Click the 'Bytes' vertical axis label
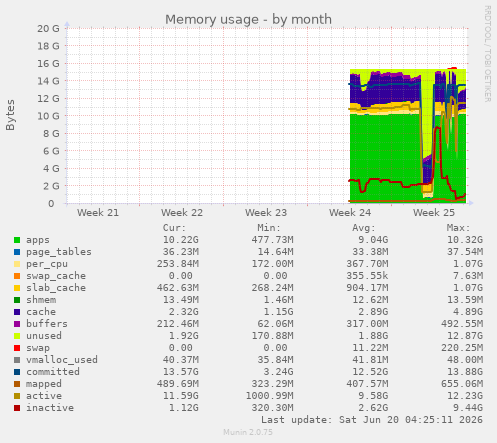This screenshot has height=443, width=497. [x=10, y=115]
